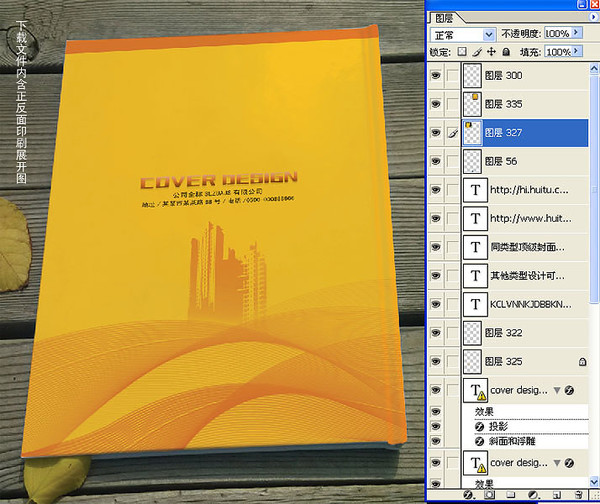Screen dimensions: 600x504
Task: Select layer 图层 56
Action: (525, 161)
